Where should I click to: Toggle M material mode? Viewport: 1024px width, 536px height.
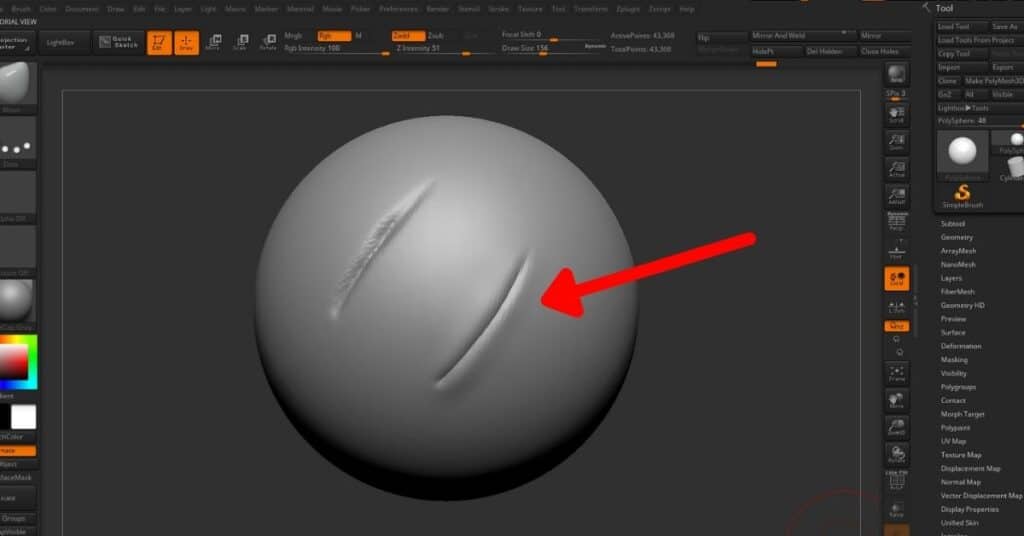point(358,36)
